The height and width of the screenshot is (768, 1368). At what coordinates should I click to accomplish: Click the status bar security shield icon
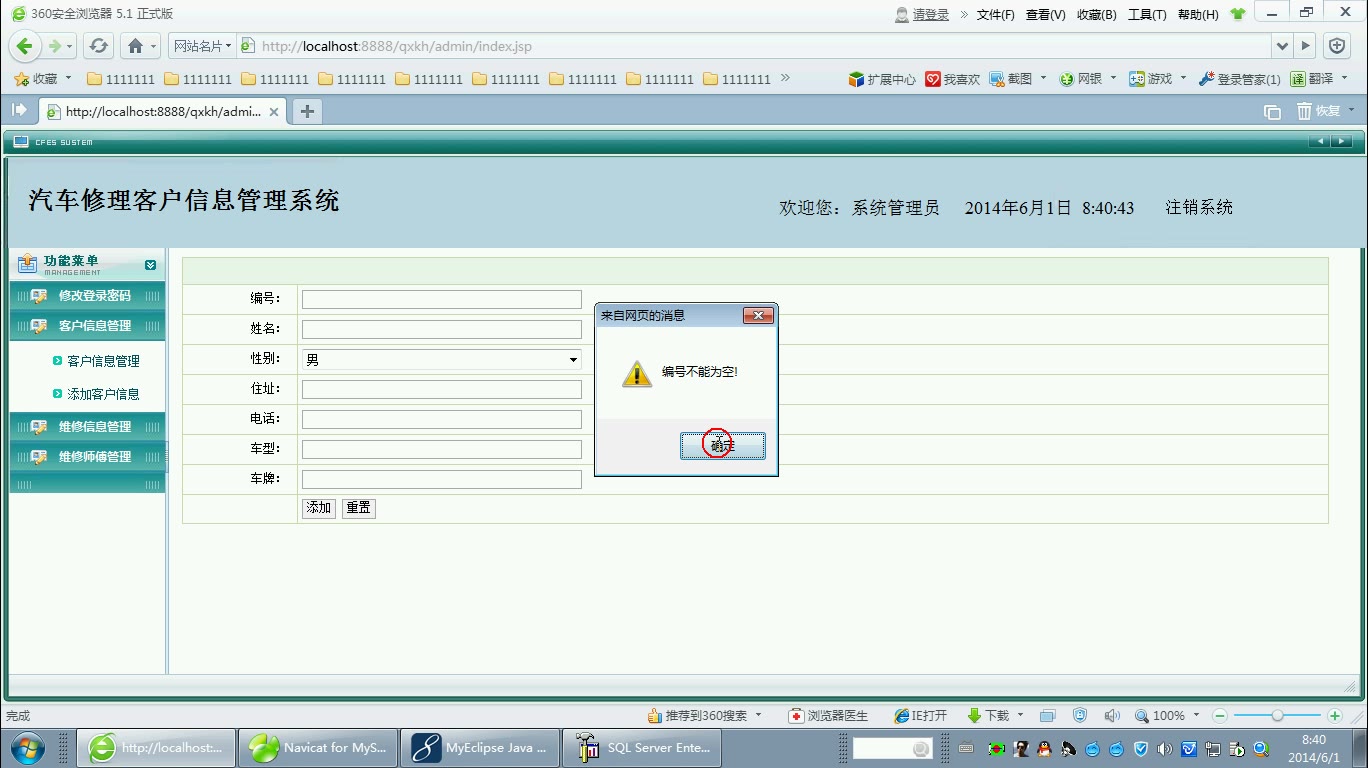point(1080,716)
